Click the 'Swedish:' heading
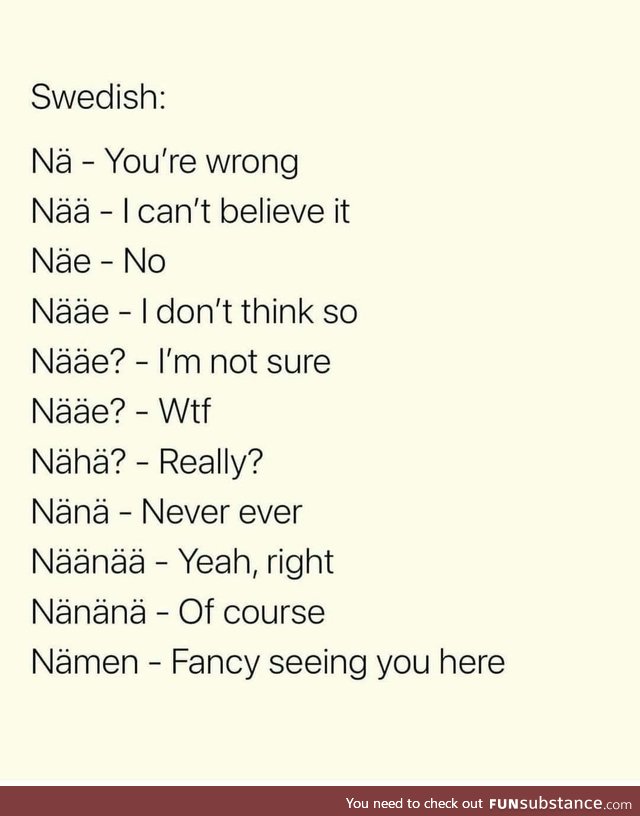Viewport: 640px width, 816px height. tap(98, 97)
